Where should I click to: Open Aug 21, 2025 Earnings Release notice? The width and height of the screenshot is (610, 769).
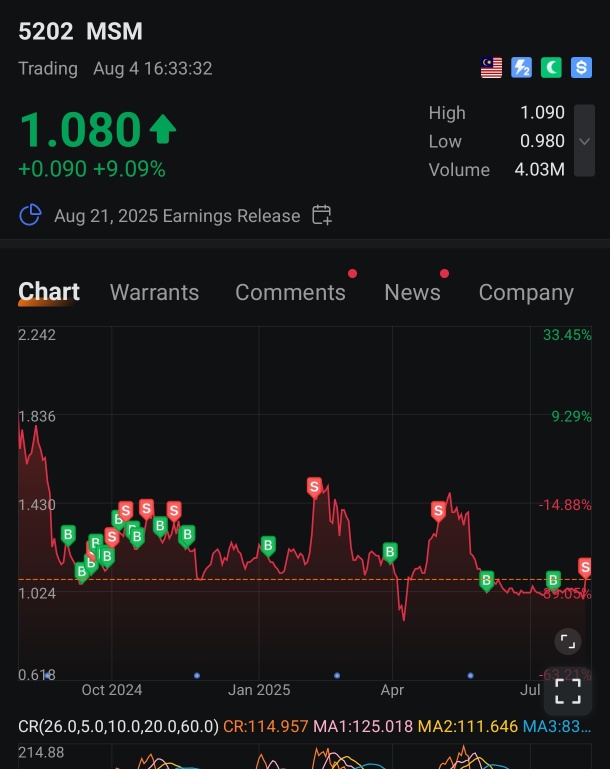pyautogui.click(x=177, y=216)
